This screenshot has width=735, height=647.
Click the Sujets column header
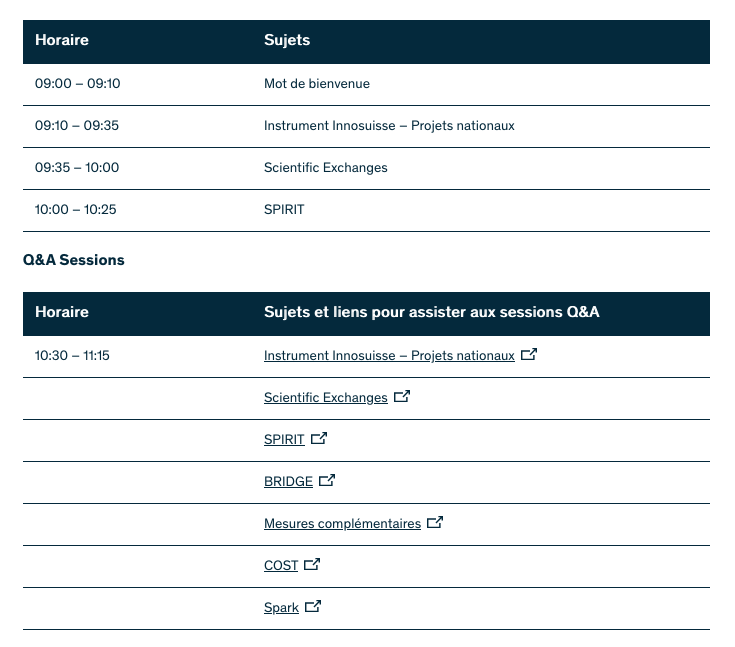click(287, 41)
